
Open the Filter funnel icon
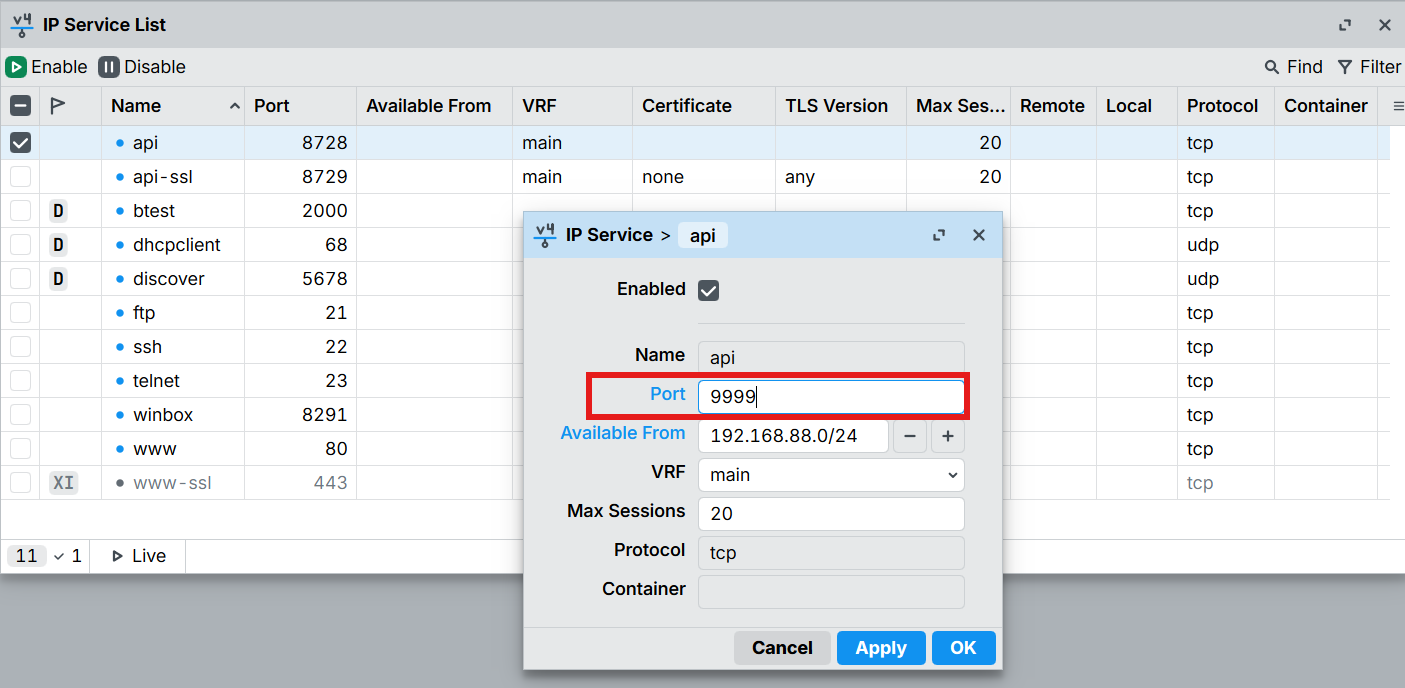(1345, 67)
